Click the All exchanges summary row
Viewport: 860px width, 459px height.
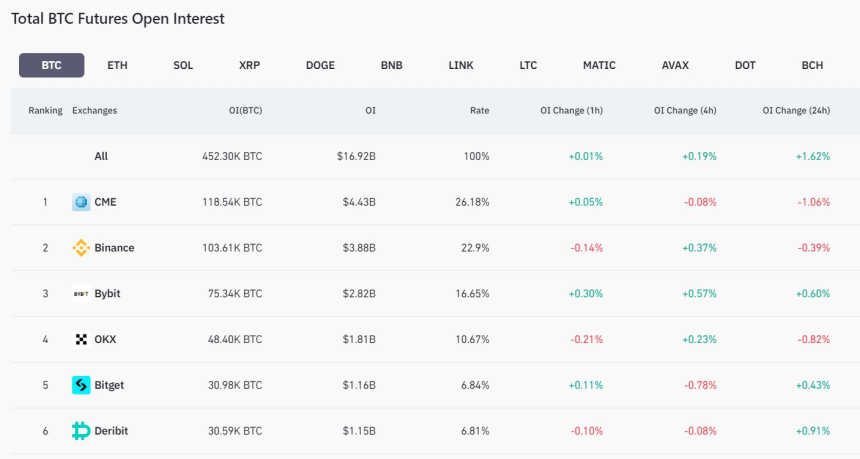[101, 156]
